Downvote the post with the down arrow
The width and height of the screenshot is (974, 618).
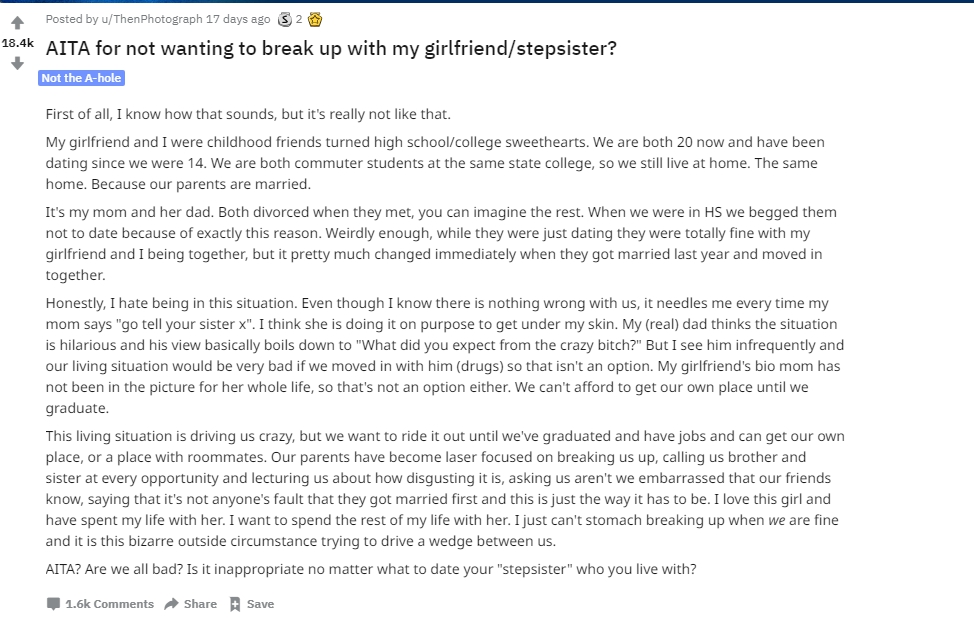point(17,63)
